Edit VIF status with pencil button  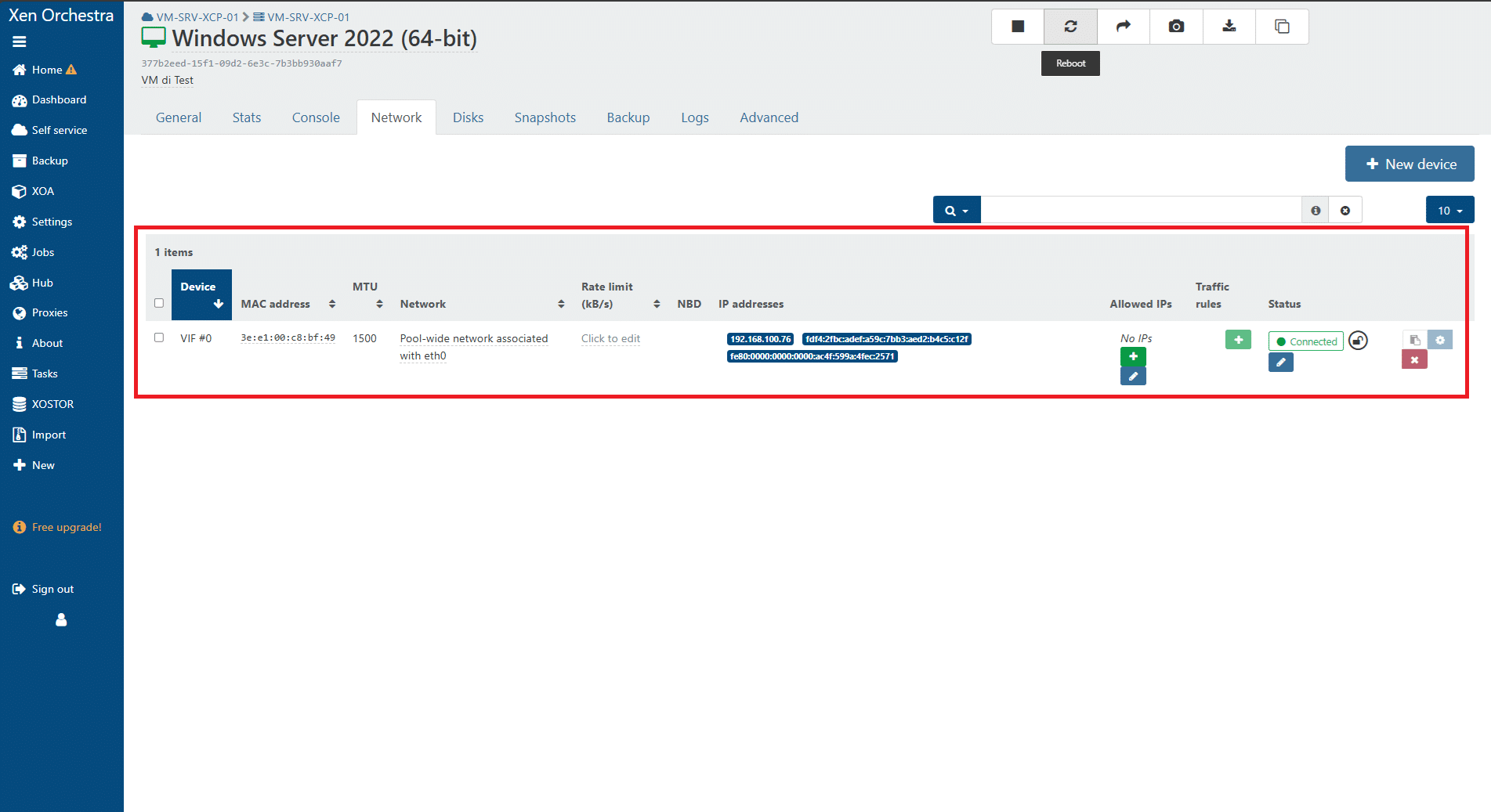click(x=1280, y=363)
